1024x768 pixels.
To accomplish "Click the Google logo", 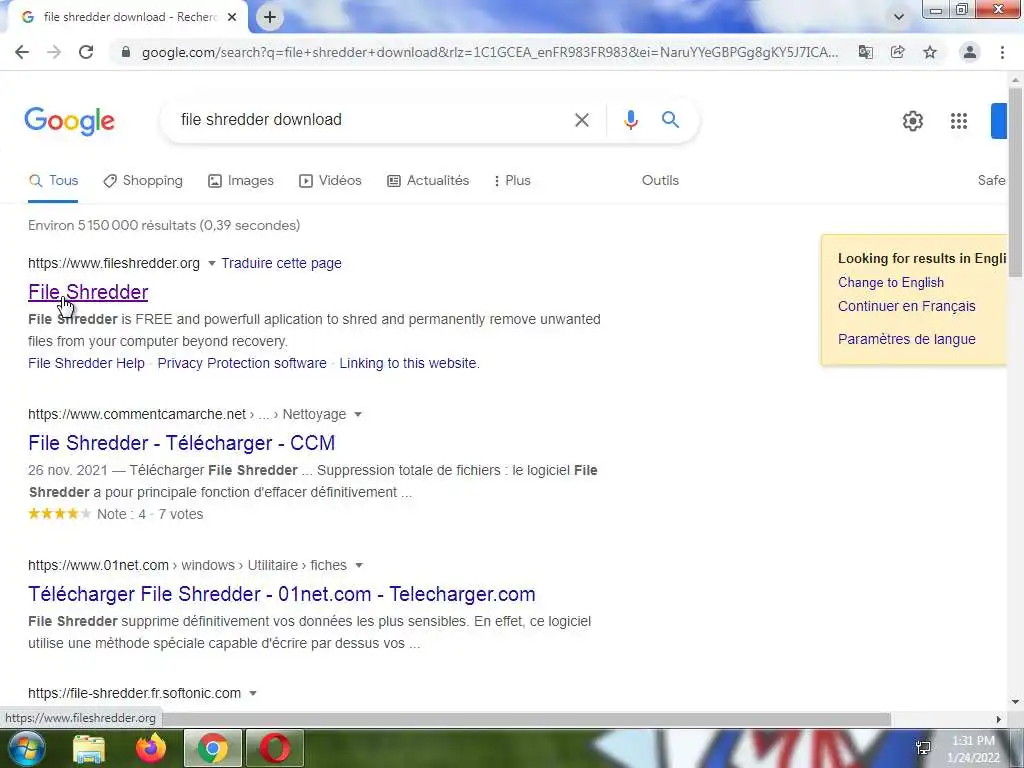I will pyautogui.click(x=69, y=121).
